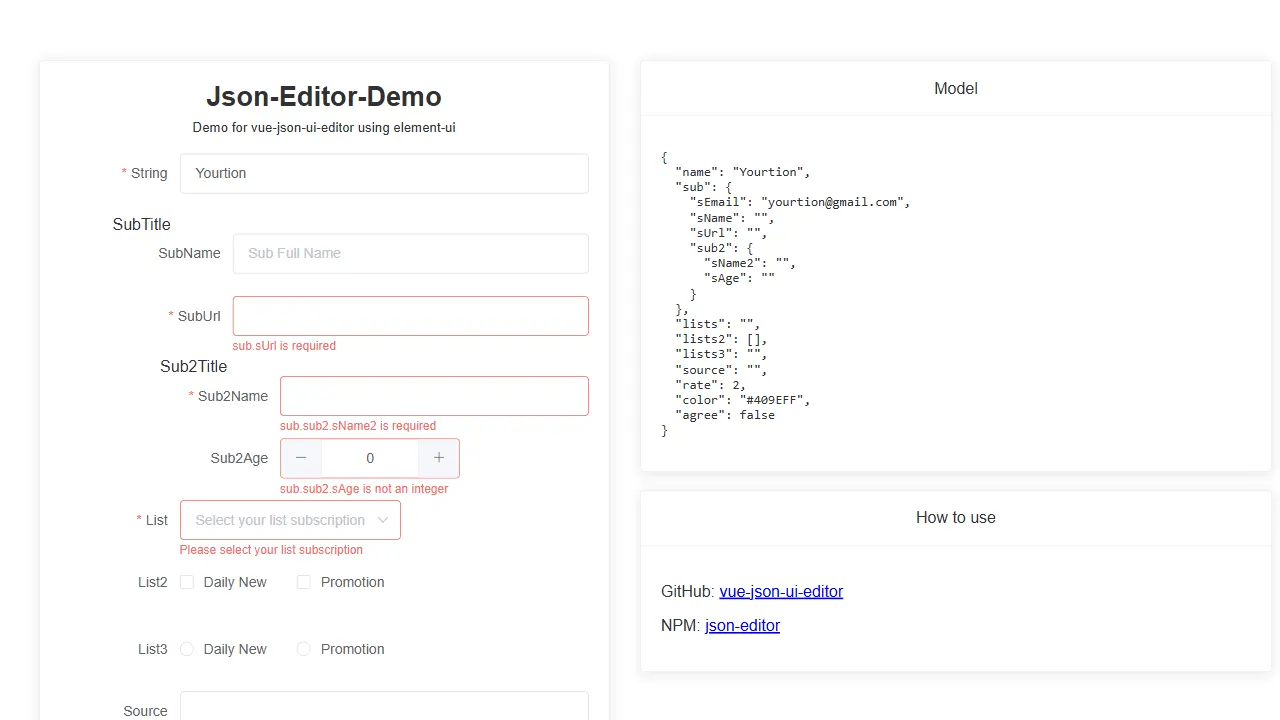Check the List2 Promotion checkbox

click(x=304, y=582)
